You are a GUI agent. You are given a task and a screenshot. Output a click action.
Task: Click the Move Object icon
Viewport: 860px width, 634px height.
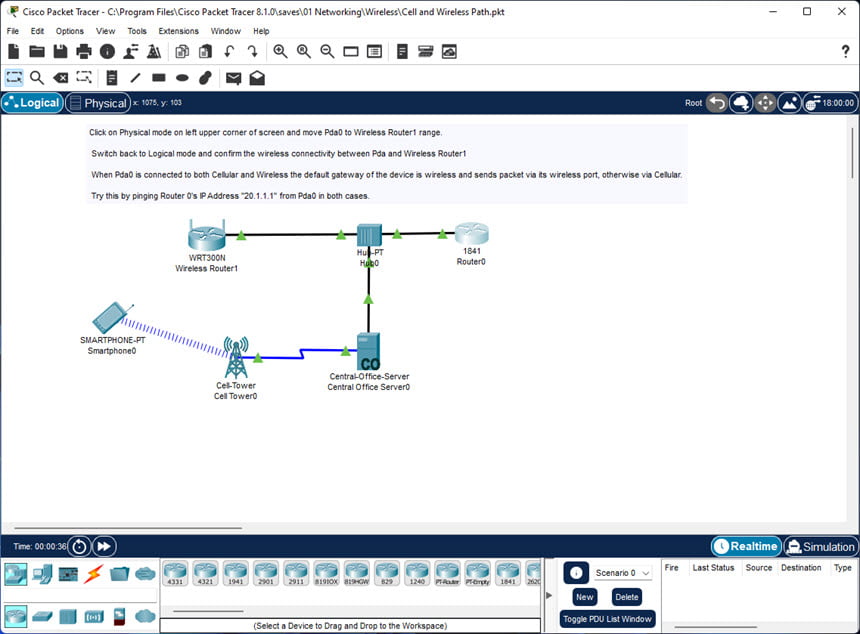point(765,103)
